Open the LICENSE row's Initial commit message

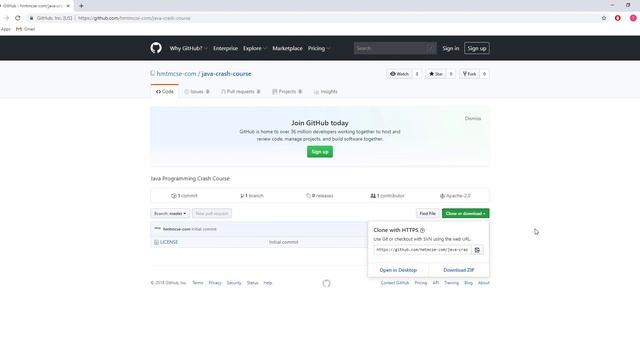(283, 242)
